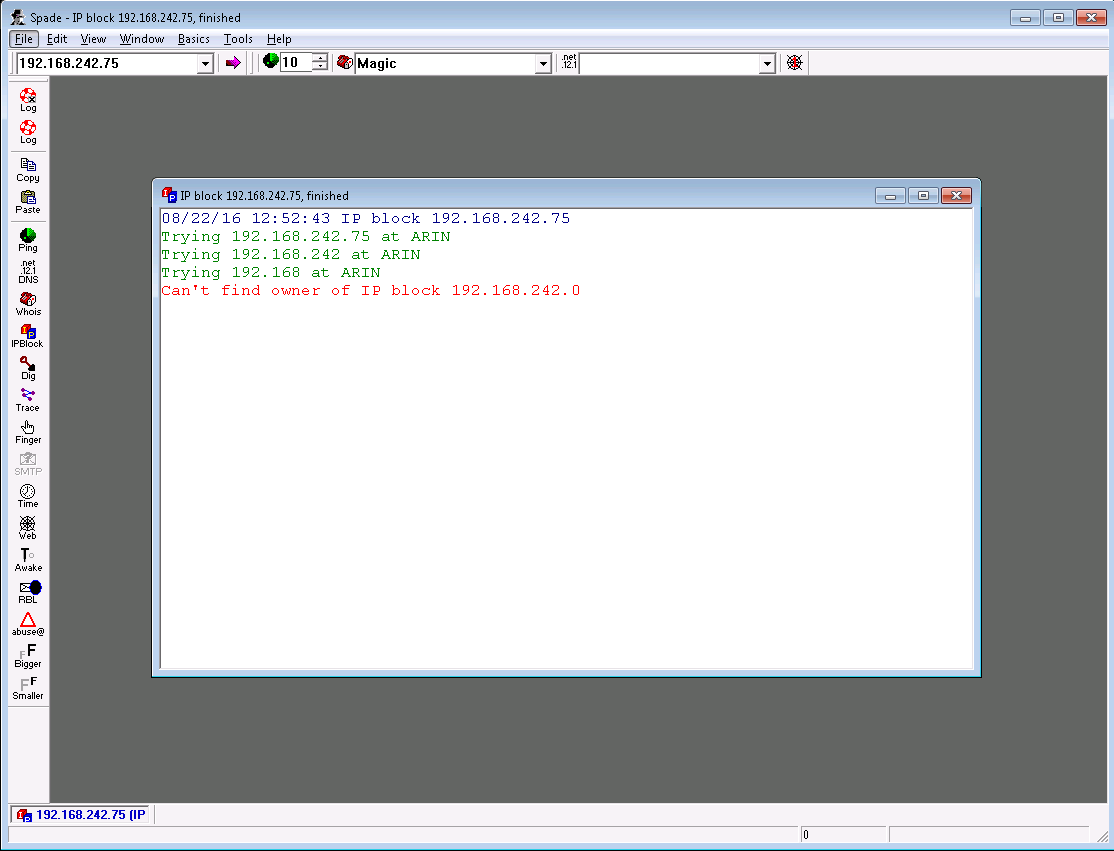1114x851 pixels.
Task: Select the IPBlock tool in sidebar
Action: click(28, 335)
